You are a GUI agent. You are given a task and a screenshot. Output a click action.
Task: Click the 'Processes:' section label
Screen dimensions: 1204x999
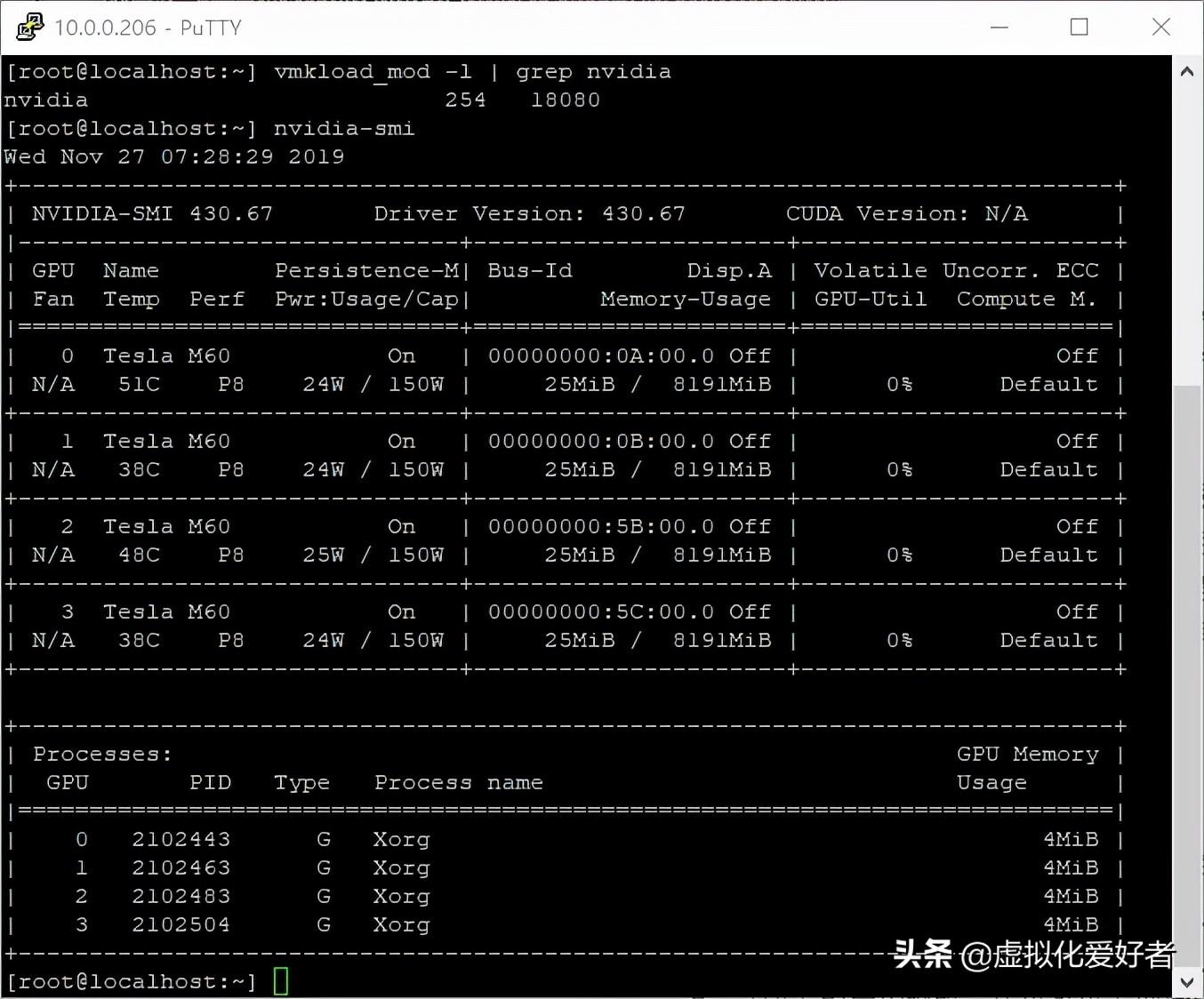[x=102, y=755]
